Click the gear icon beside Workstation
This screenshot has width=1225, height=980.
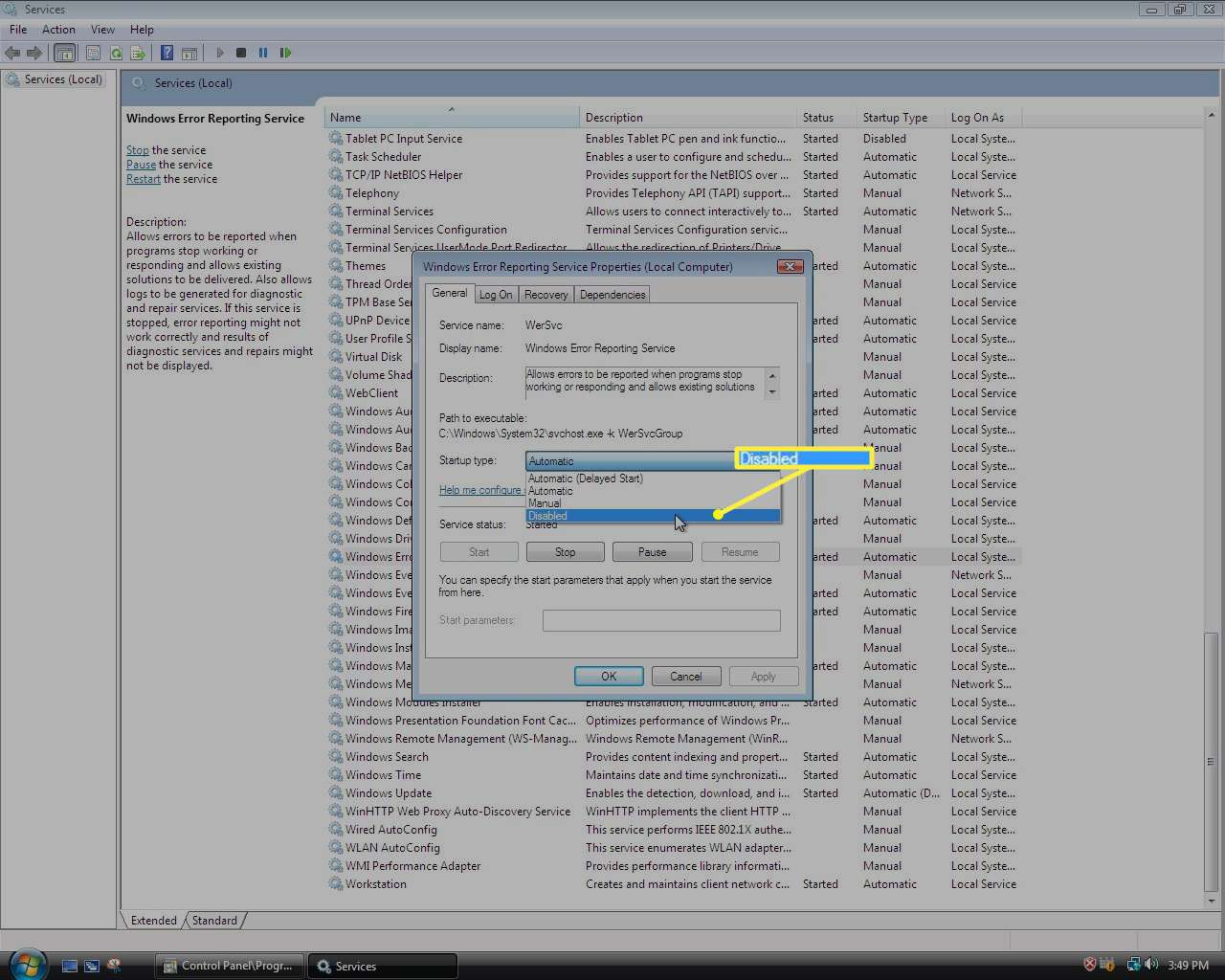336,884
